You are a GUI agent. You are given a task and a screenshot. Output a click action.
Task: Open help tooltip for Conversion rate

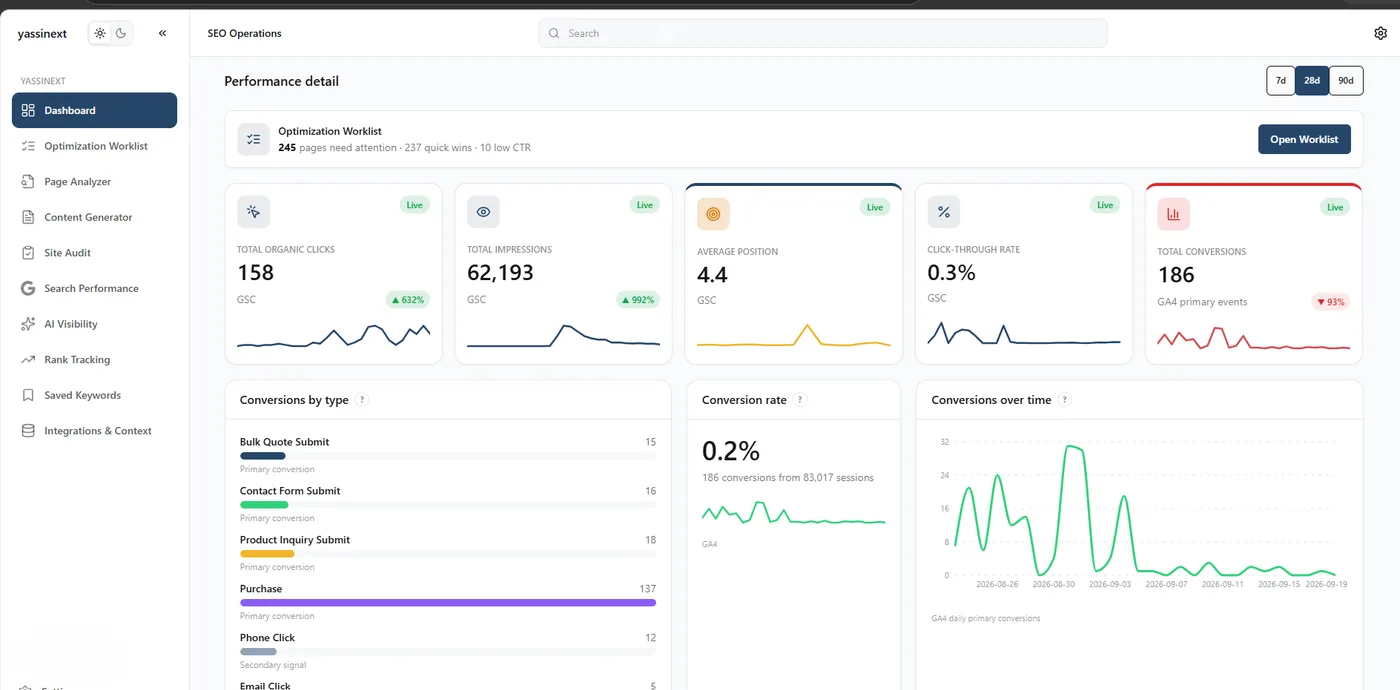[800, 400]
